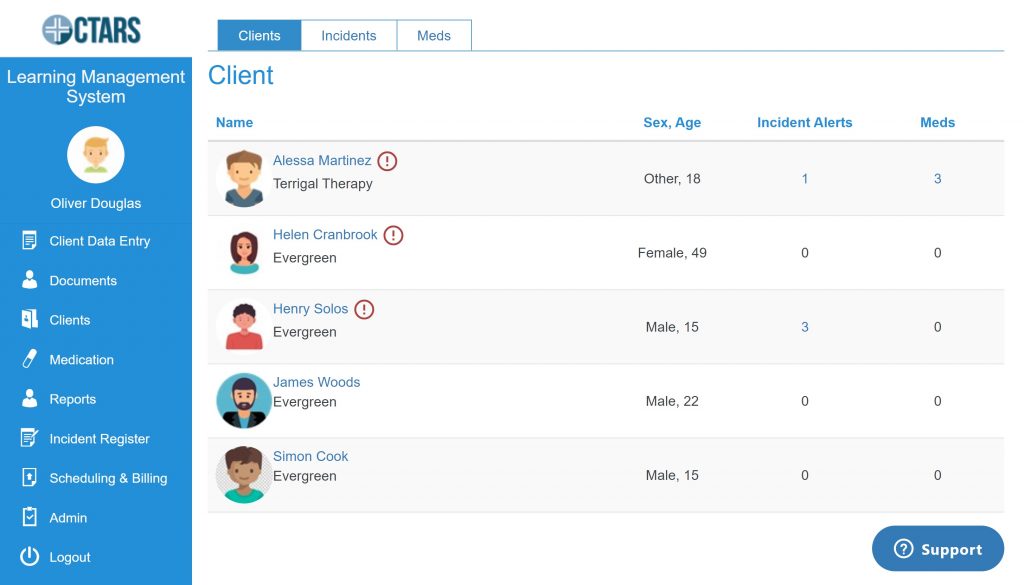Click the Admin clipboard icon
Image resolution: width=1024 pixels, height=585 pixels.
29,518
